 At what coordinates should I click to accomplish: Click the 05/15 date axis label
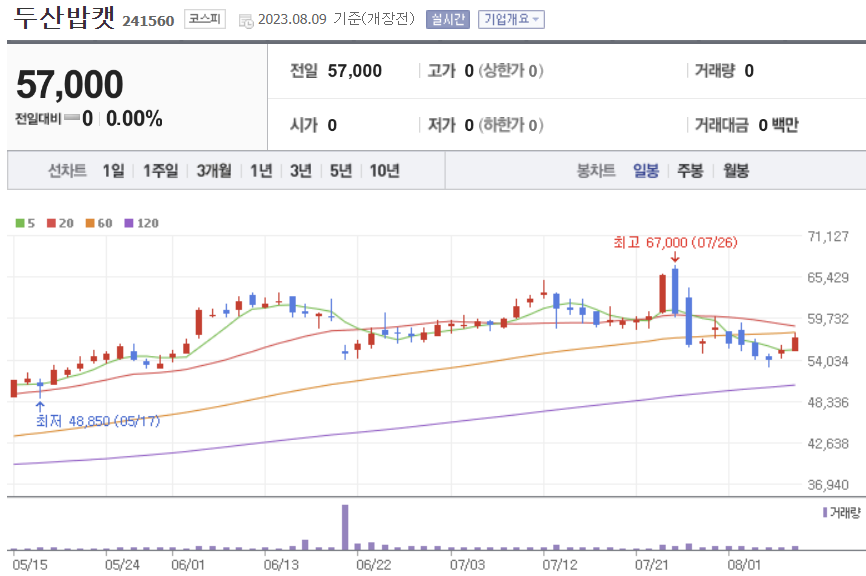pyautogui.click(x=30, y=564)
